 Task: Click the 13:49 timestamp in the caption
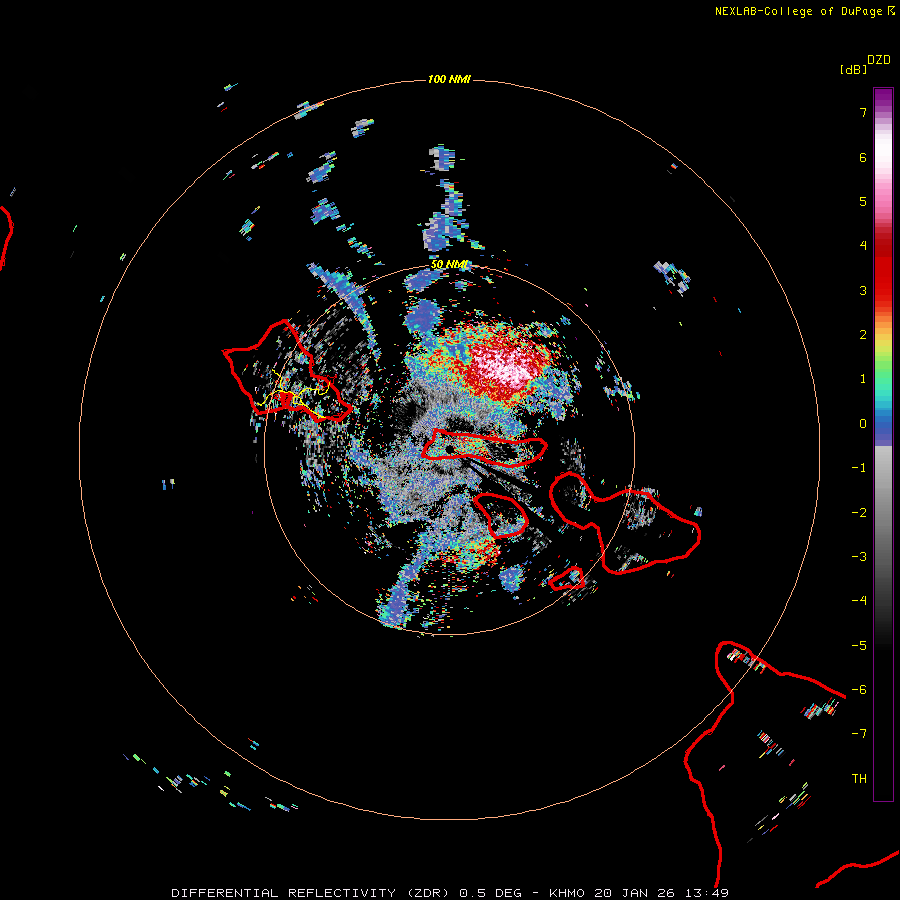[707, 893]
